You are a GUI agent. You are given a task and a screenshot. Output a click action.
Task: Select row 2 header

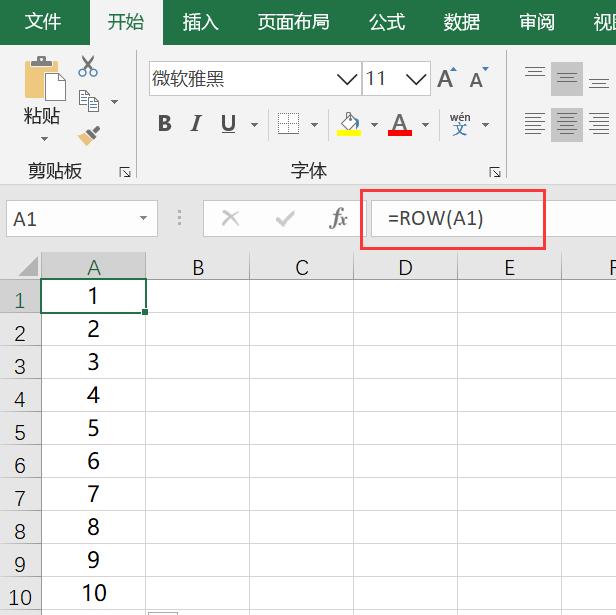point(20,330)
